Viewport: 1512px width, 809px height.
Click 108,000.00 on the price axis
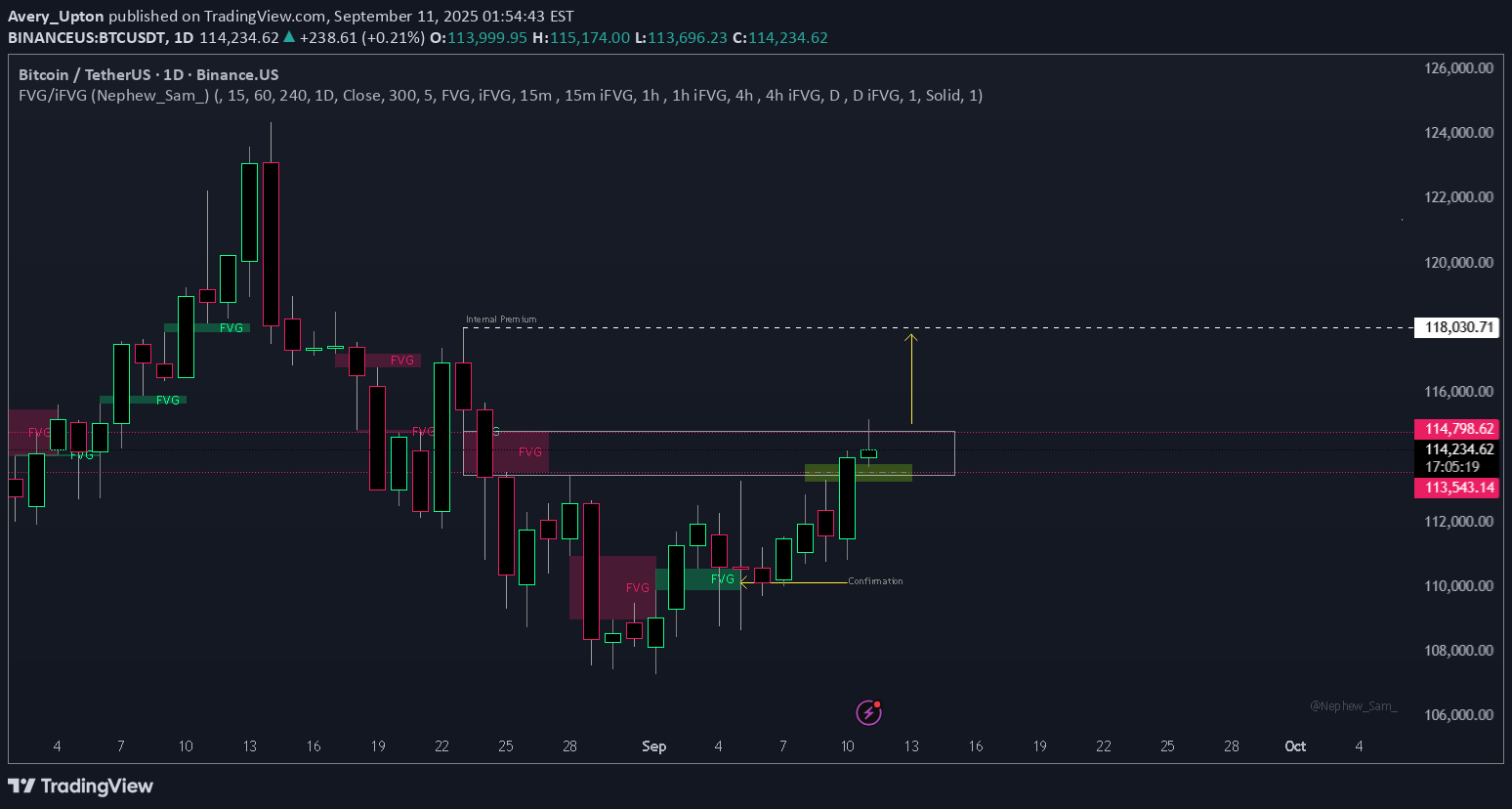tap(1458, 651)
